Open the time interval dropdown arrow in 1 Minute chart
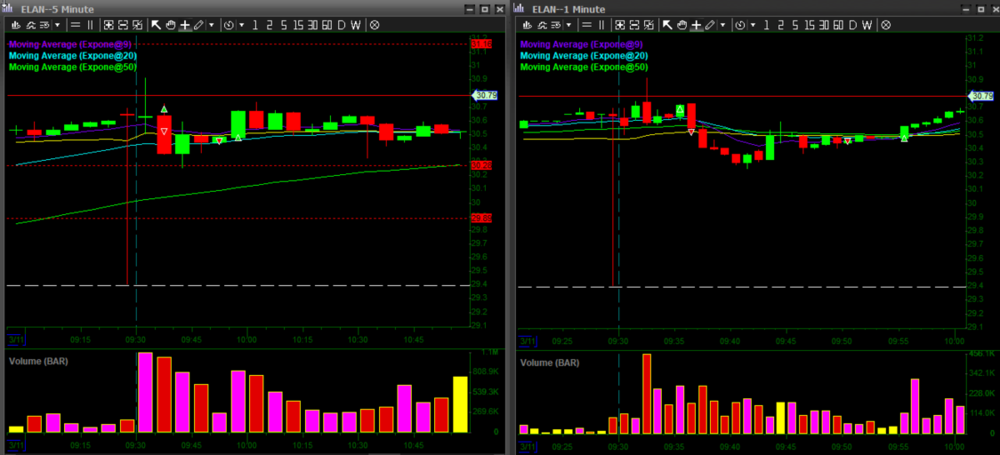This screenshot has height=455, width=1000. (753, 25)
